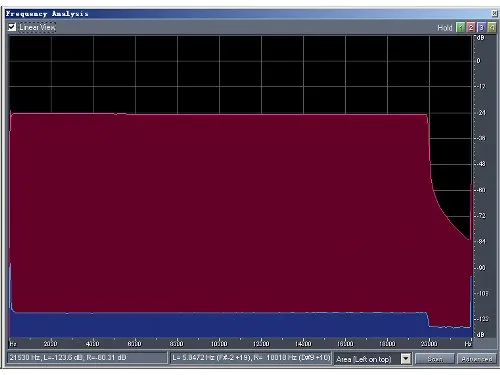Click the Linear View label text
The height and width of the screenshot is (375, 500).
coord(37,27)
